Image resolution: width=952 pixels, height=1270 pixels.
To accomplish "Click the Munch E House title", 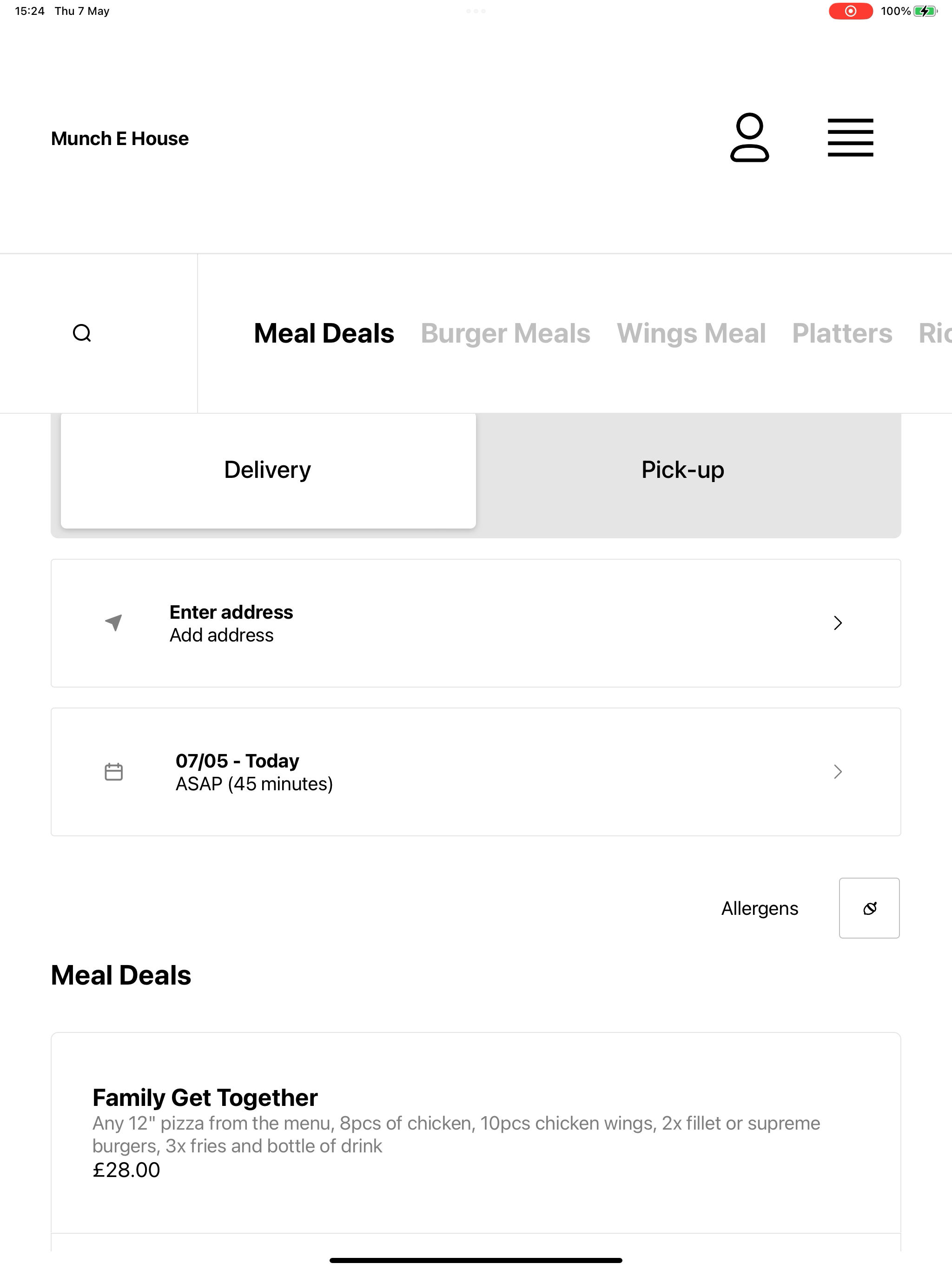I will (119, 139).
